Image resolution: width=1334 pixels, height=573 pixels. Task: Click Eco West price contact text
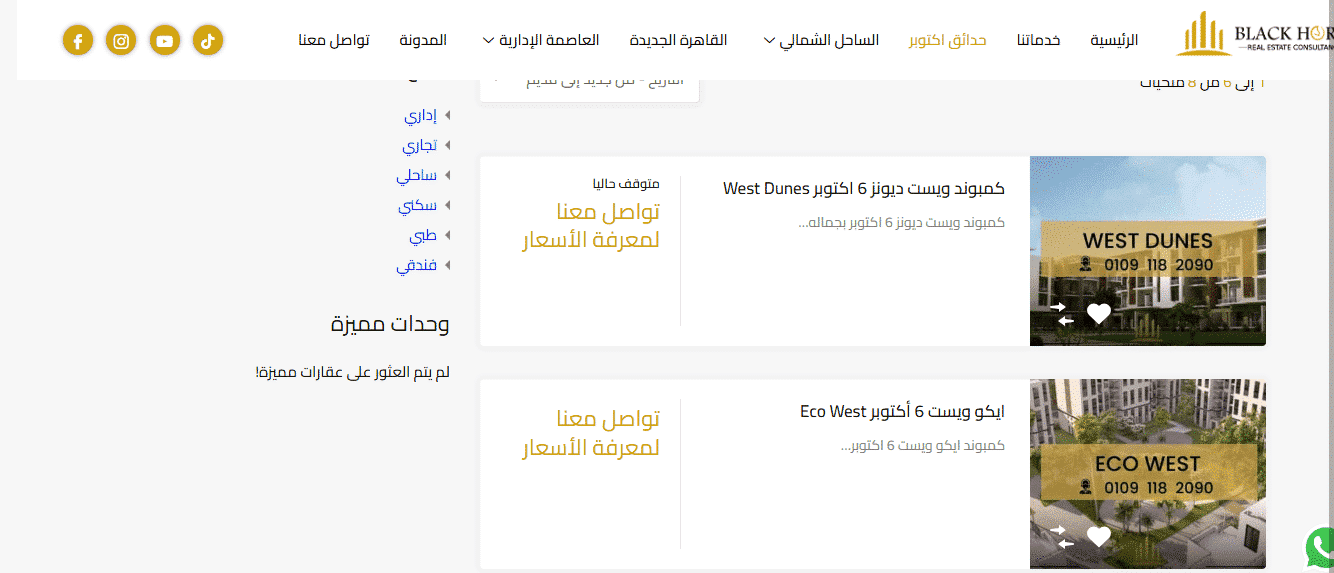[591, 432]
